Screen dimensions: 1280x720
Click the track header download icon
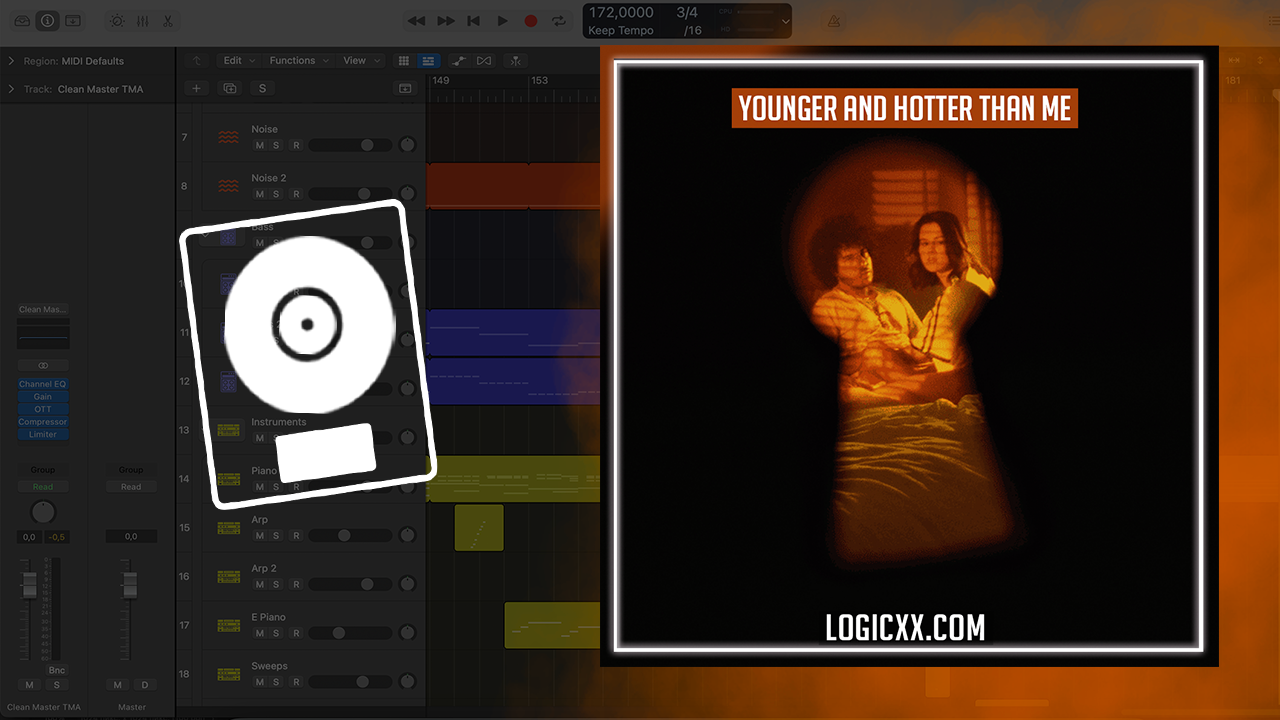pos(405,88)
